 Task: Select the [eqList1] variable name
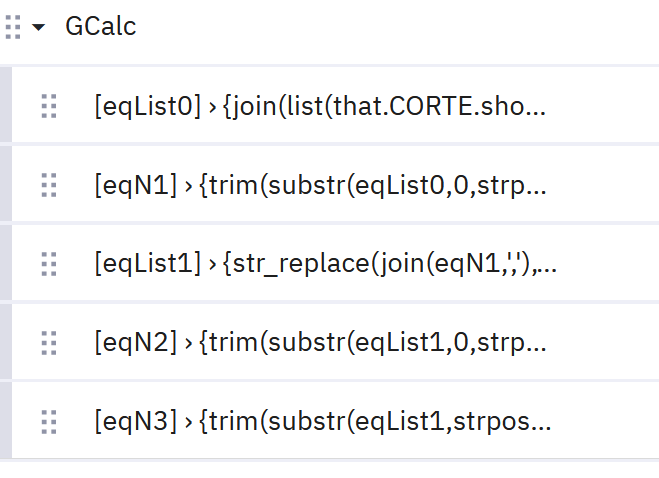point(148,264)
